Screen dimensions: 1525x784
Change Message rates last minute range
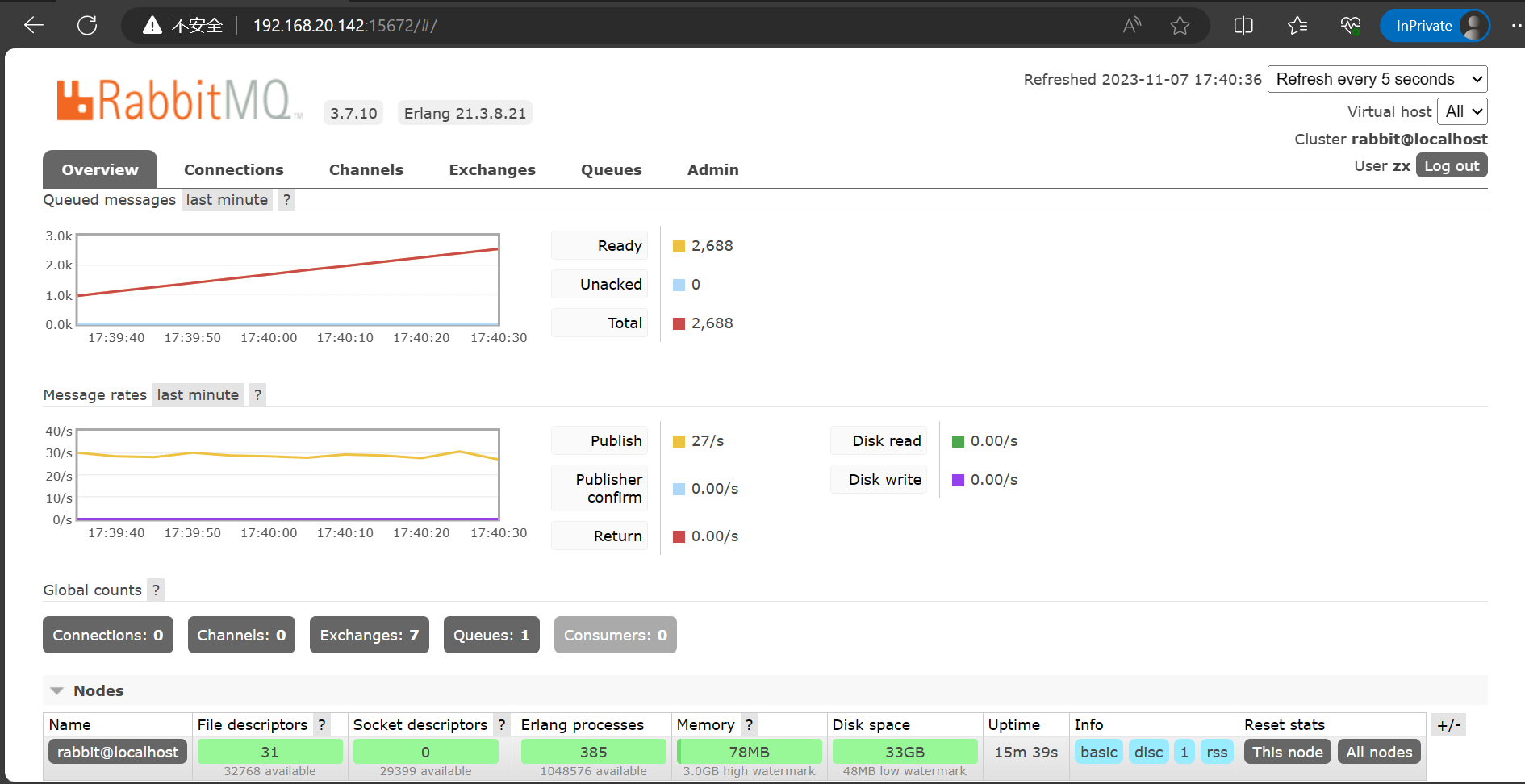click(198, 394)
